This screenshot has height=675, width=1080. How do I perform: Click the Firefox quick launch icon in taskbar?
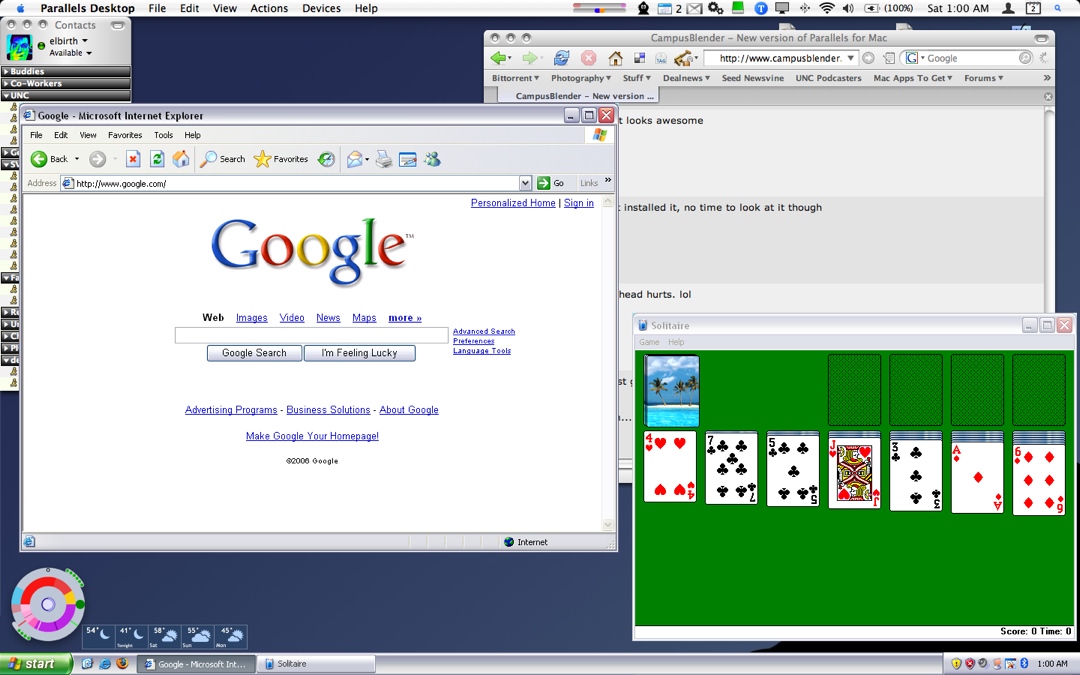coord(123,664)
